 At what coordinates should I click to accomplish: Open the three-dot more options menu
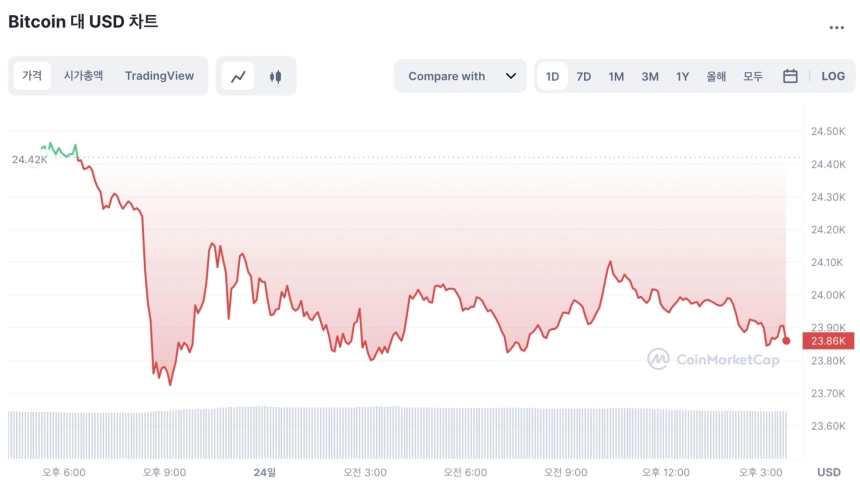tap(836, 27)
